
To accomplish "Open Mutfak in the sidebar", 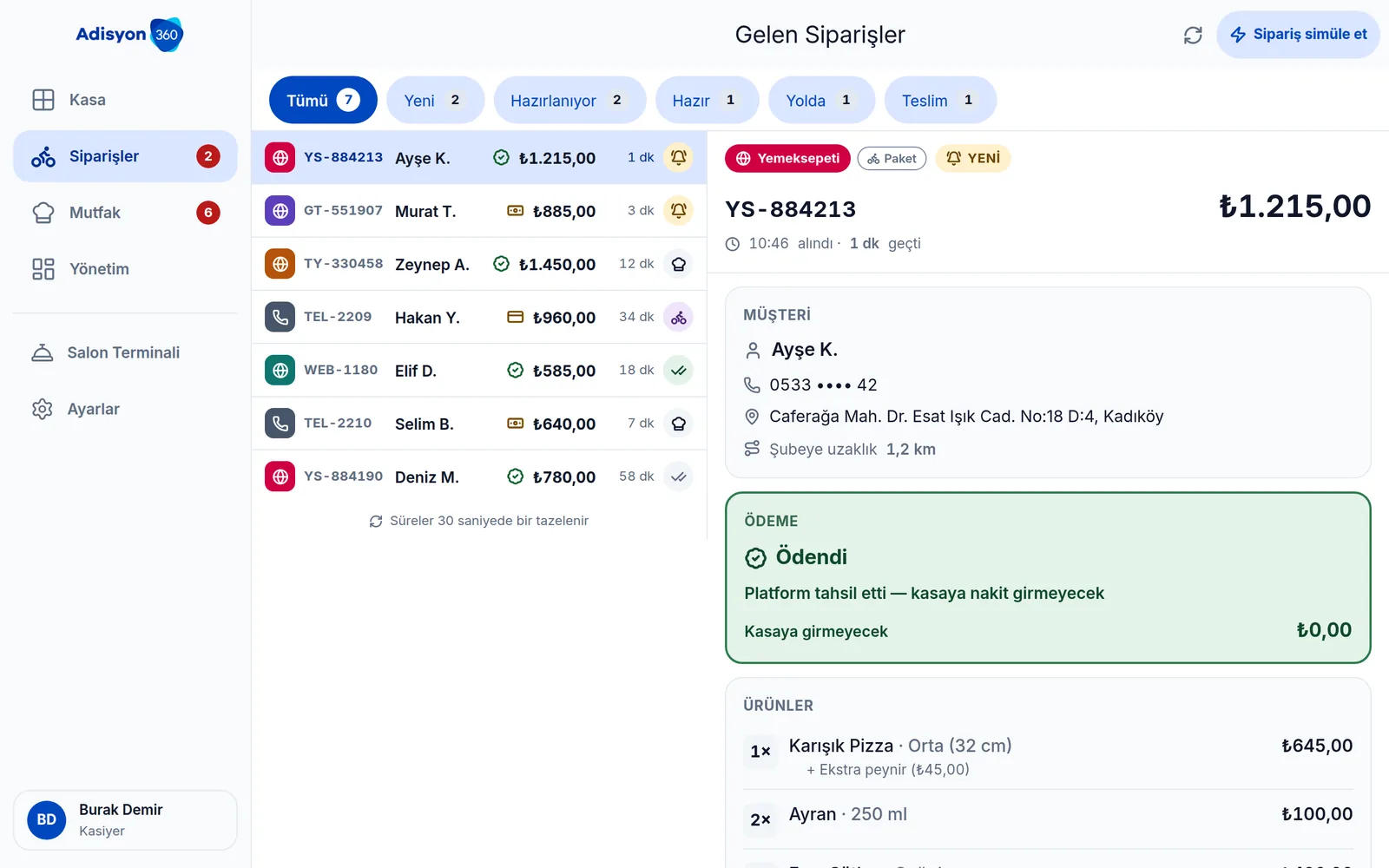I will click(x=125, y=213).
